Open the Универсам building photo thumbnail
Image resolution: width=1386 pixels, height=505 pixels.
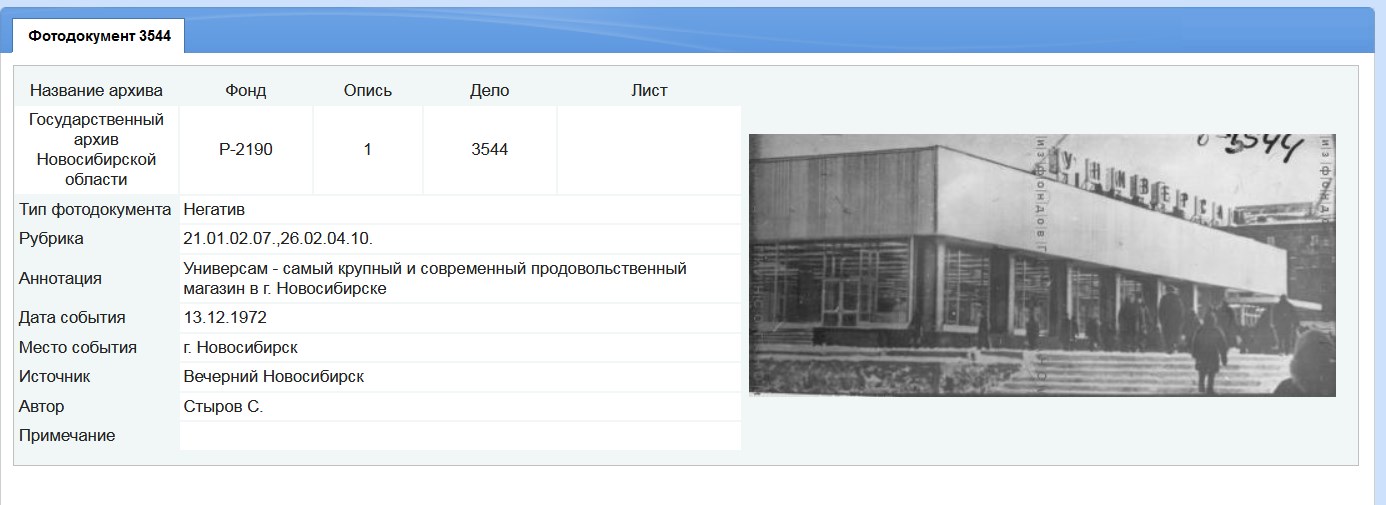1042,265
